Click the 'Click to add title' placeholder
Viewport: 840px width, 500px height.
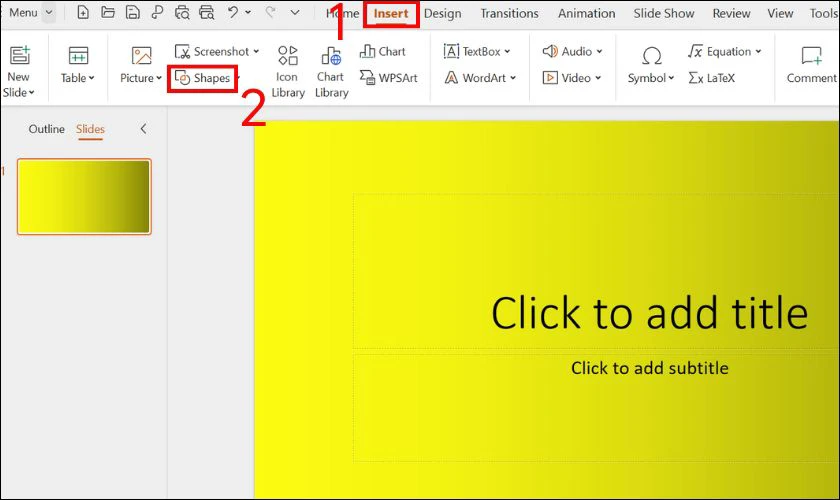tap(649, 312)
